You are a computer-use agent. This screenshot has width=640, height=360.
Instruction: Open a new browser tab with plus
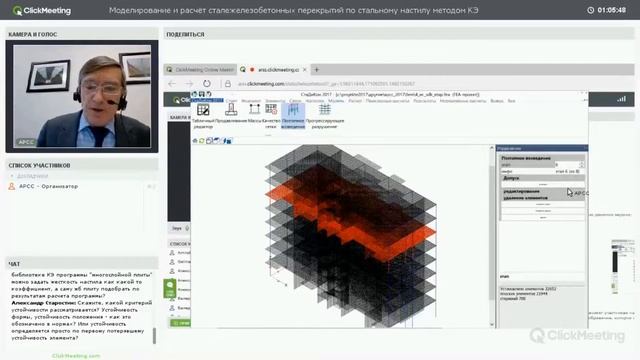[x=316, y=69]
